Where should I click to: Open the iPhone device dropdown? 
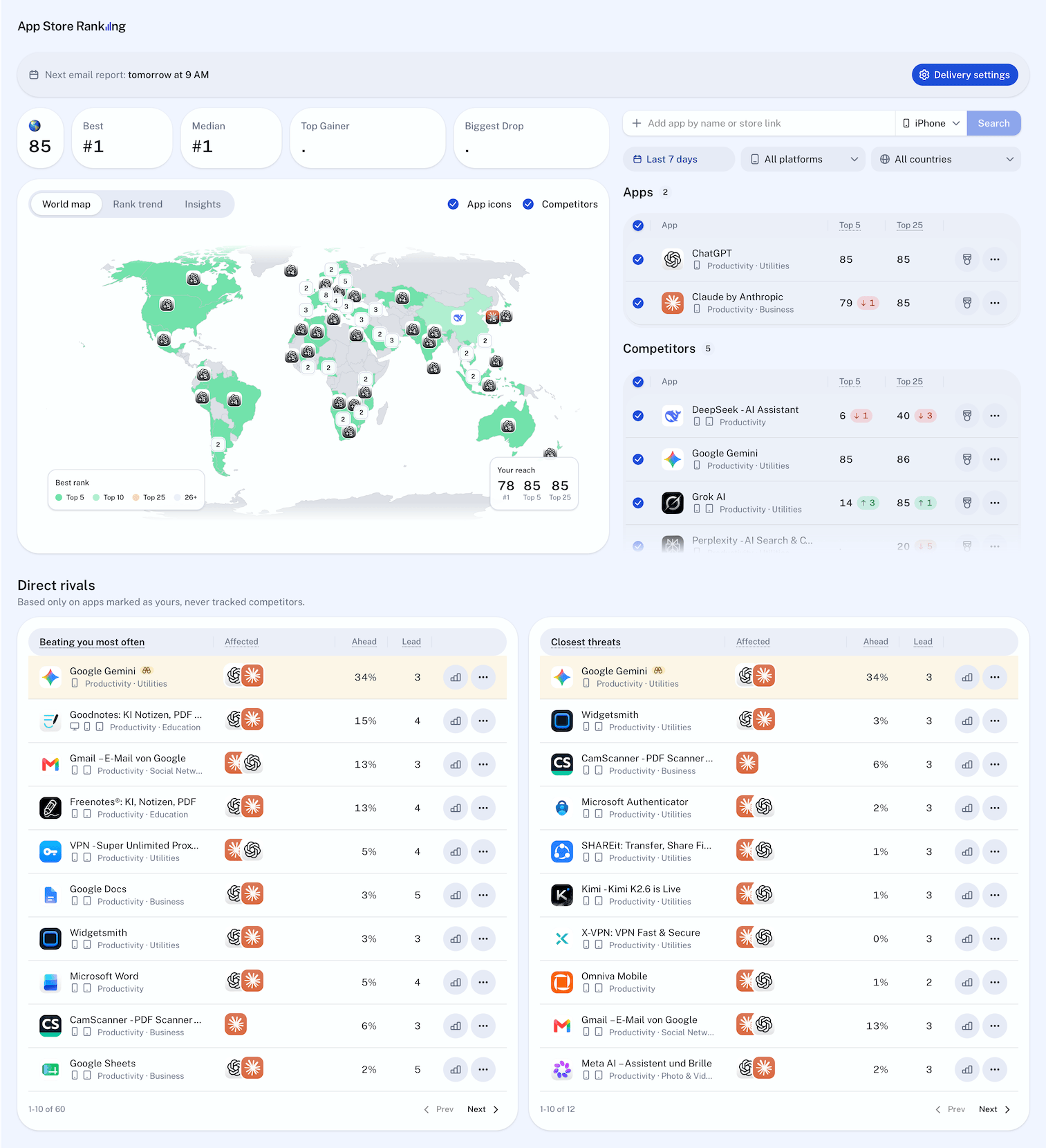(931, 123)
